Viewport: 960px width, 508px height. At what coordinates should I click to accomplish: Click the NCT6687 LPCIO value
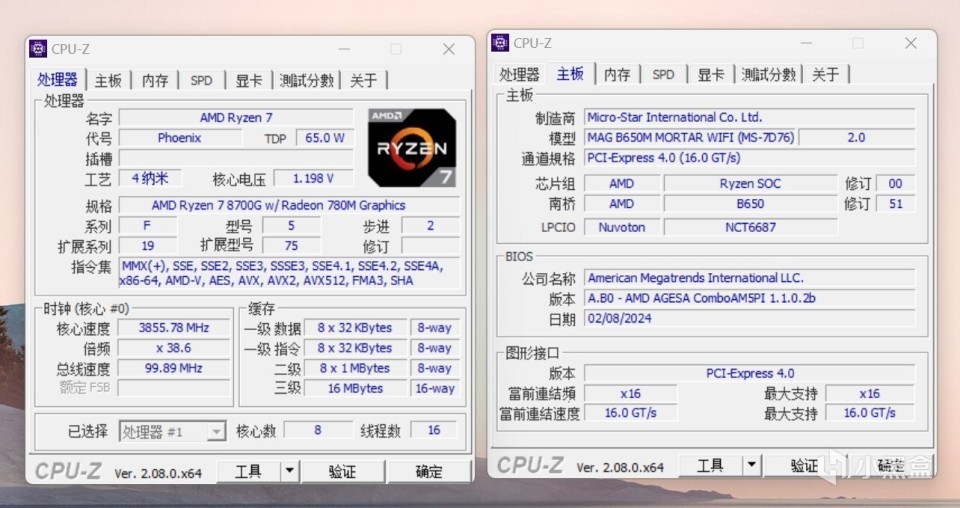click(751, 227)
